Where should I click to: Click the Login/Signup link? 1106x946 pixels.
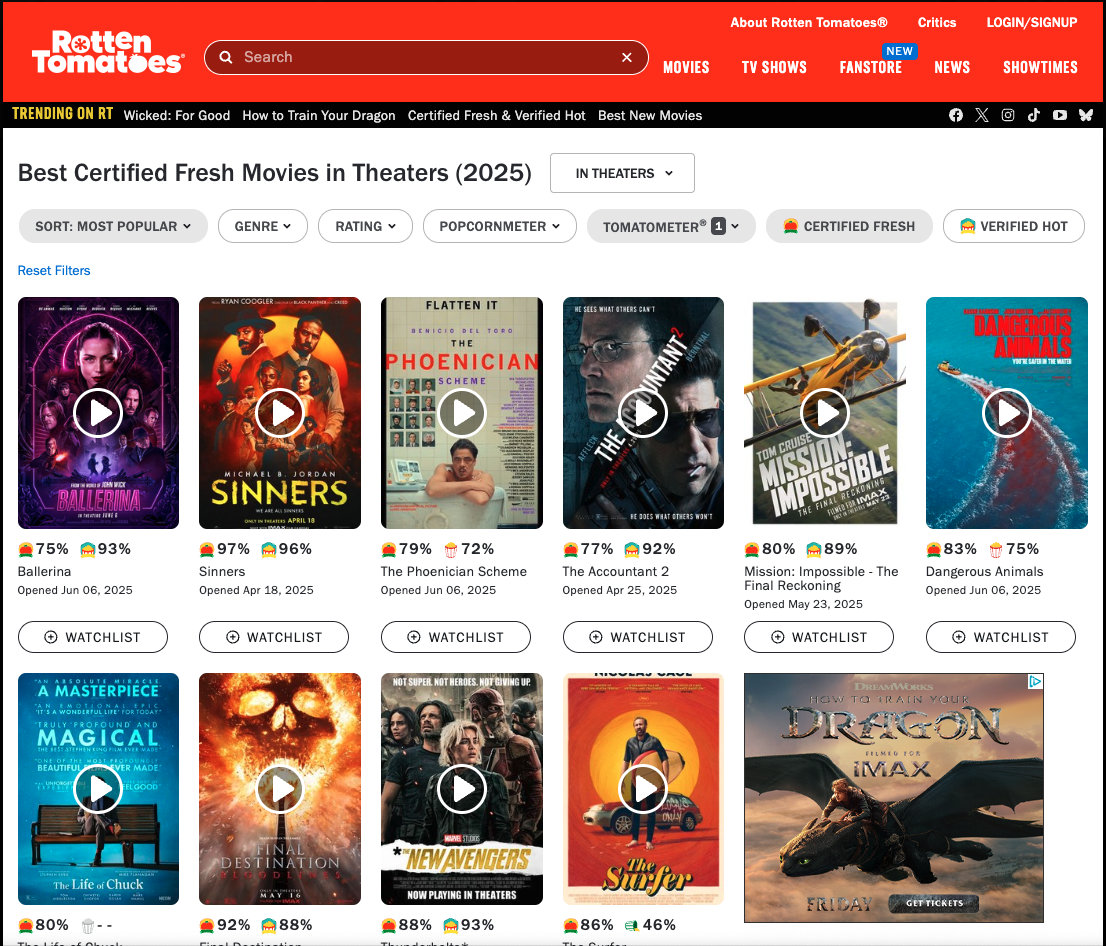(x=1031, y=23)
